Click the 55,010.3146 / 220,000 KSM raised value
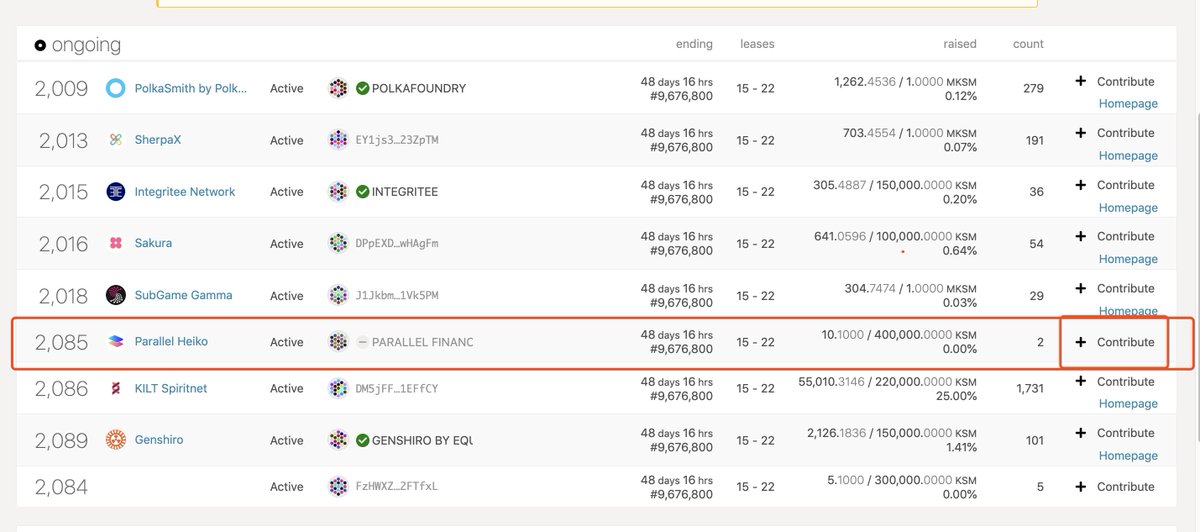 coord(887,381)
